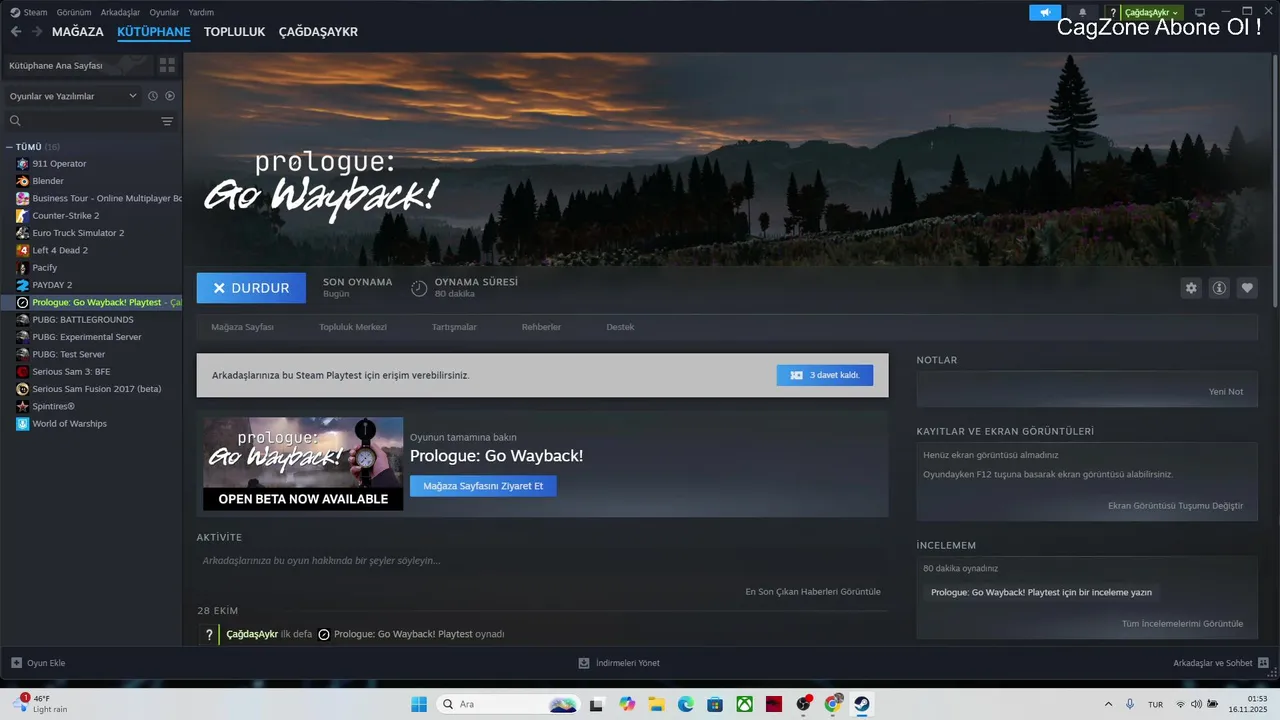Open the Yardım menu
1280x720 pixels.
tap(201, 12)
